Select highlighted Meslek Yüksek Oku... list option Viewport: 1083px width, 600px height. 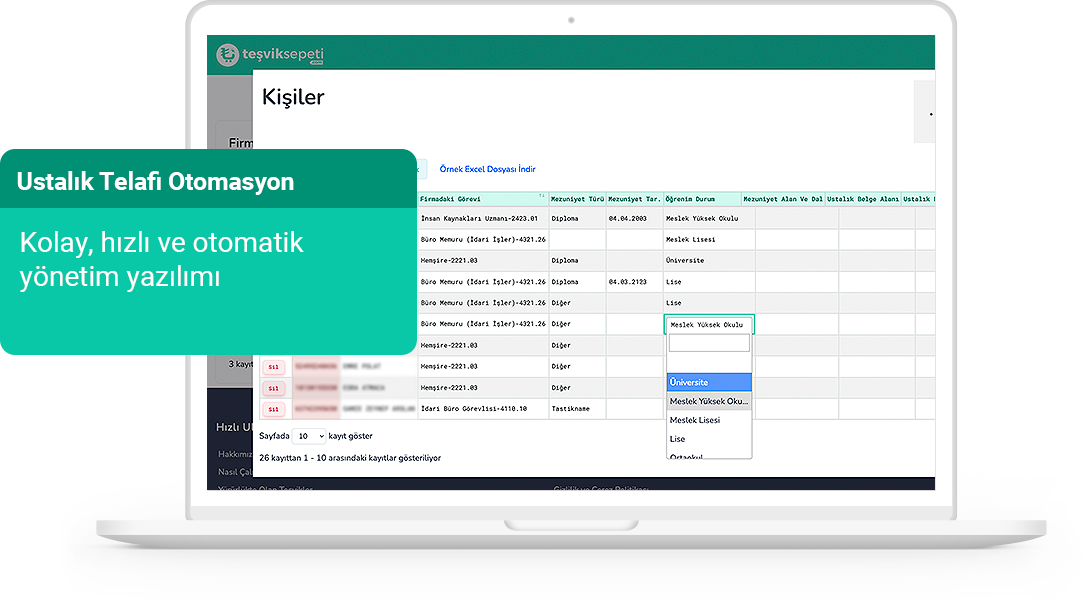point(709,401)
